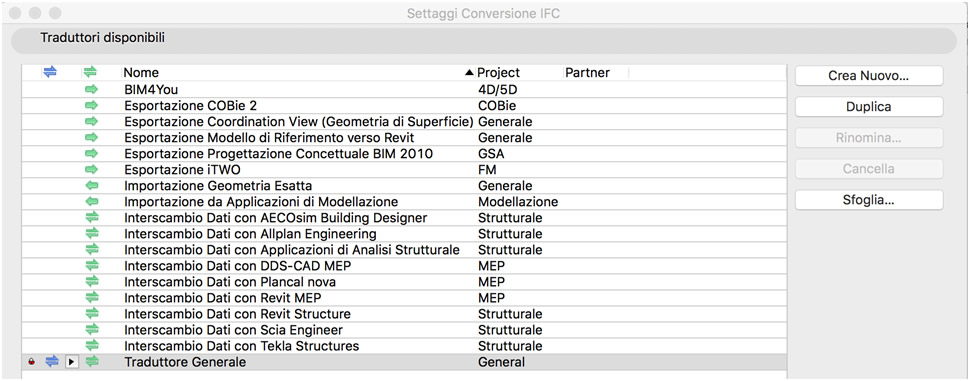Click the blue bidirectional arrows icon on Traduttore Generale row
Image resolution: width=970 pixels, height=381 pixels.
(x=51, y=362)
